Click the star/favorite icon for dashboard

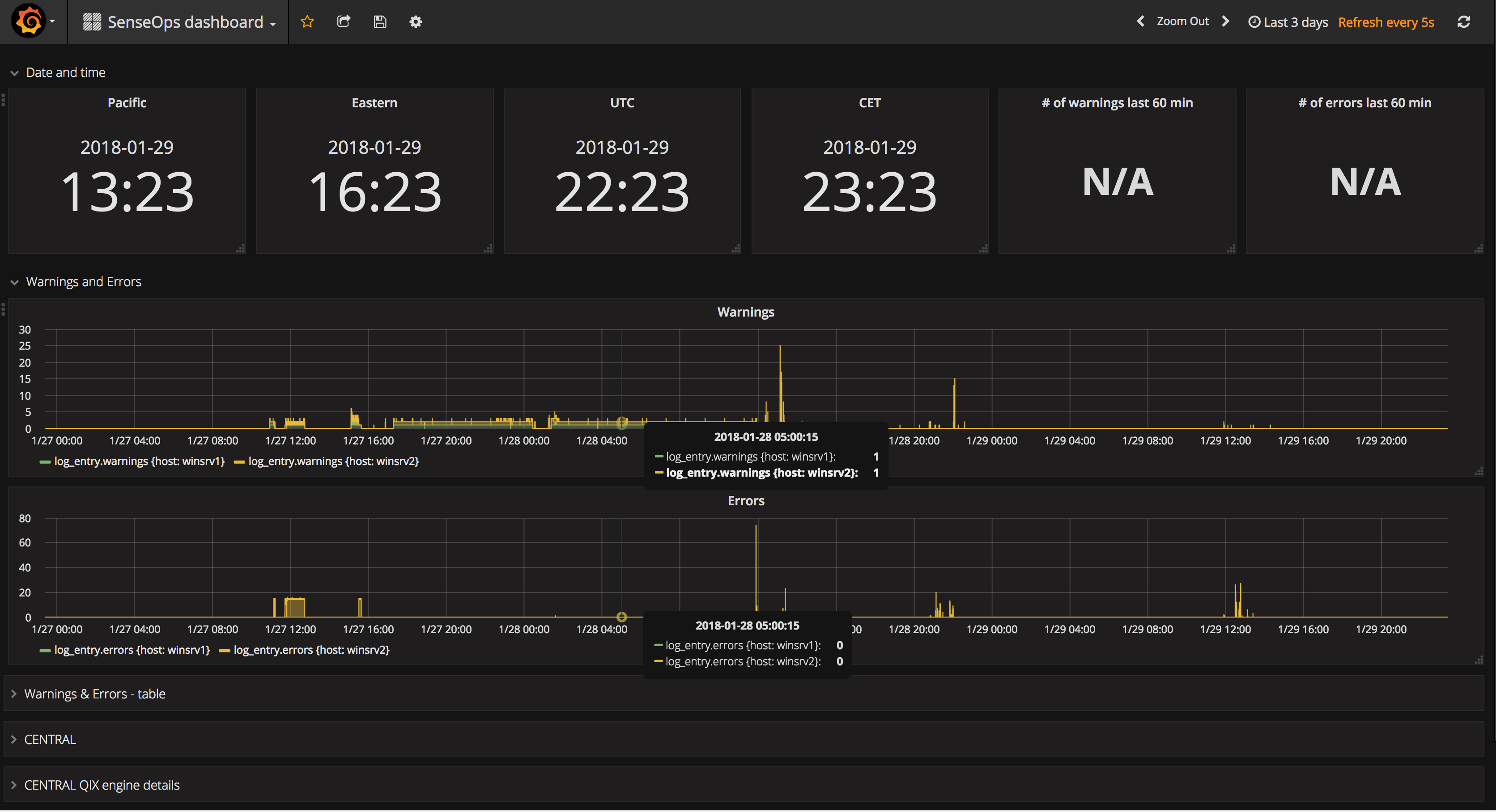pos(307,20)
